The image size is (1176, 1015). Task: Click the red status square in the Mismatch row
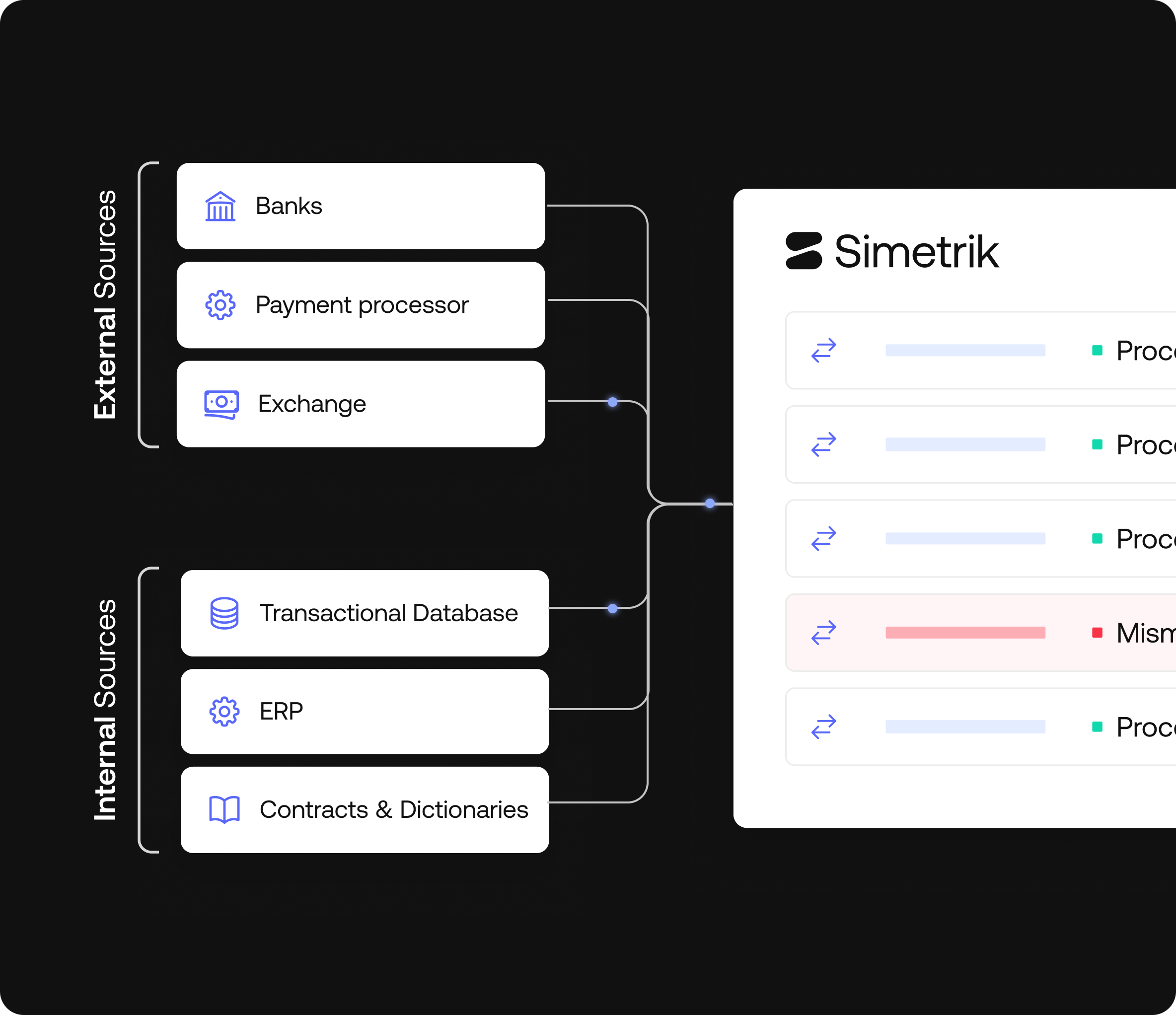click(1097, 632)
